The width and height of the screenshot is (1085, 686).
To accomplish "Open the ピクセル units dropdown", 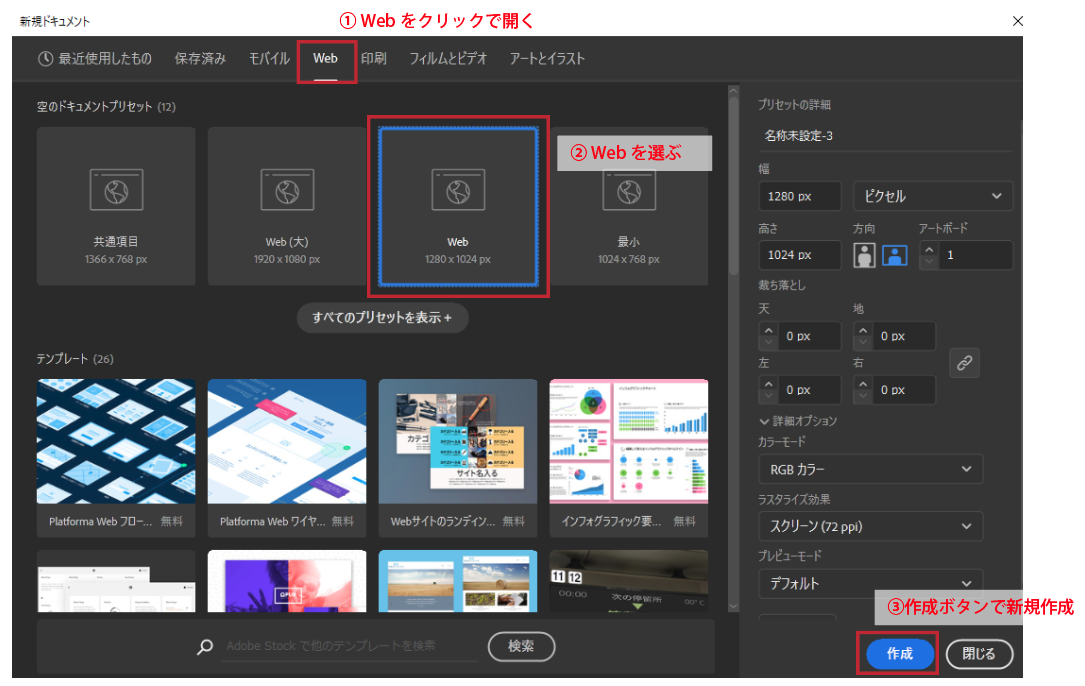I will [932, 196].
